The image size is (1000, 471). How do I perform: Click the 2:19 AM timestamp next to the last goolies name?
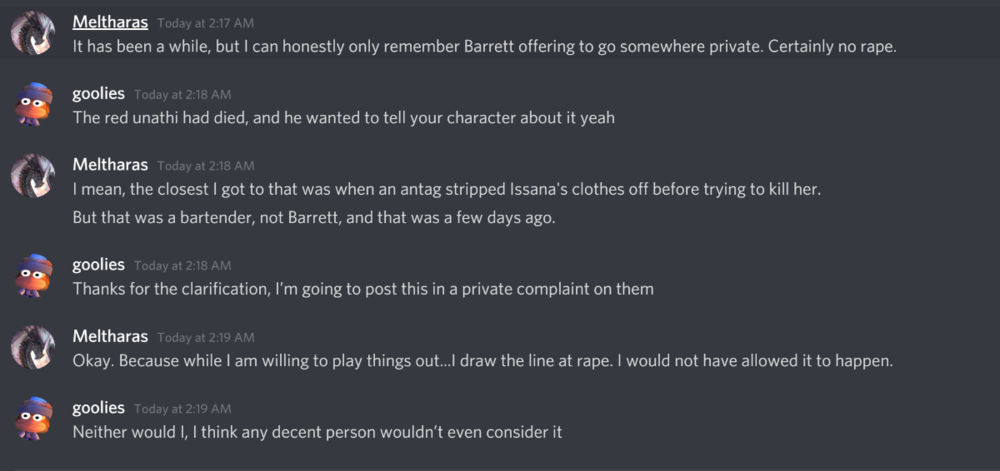pyautogui.click(x=182, y=409)
